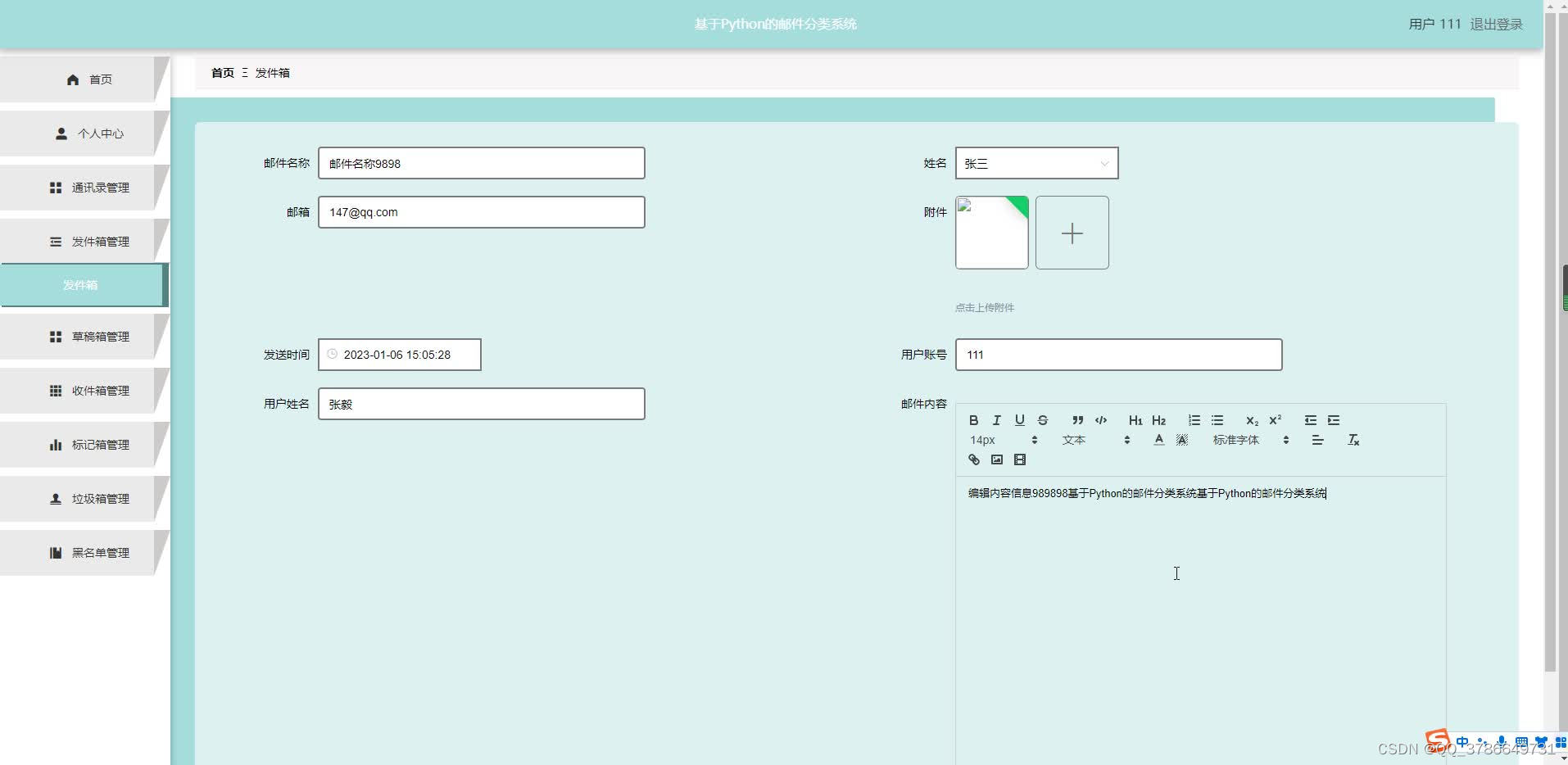This screenshot has width=1568, height=765.
Task: Toggle italic formatting in mail editor
Action: (997, 420)
